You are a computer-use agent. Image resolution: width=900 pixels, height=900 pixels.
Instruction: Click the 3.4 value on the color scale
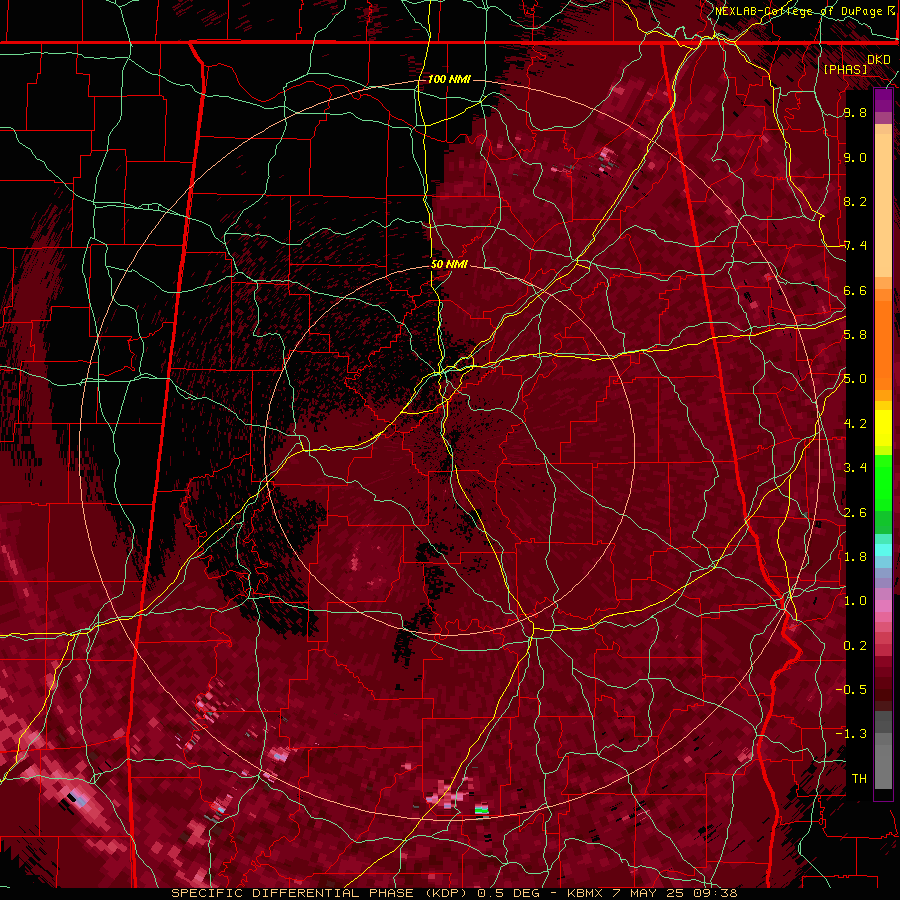[x=855, y=468]
